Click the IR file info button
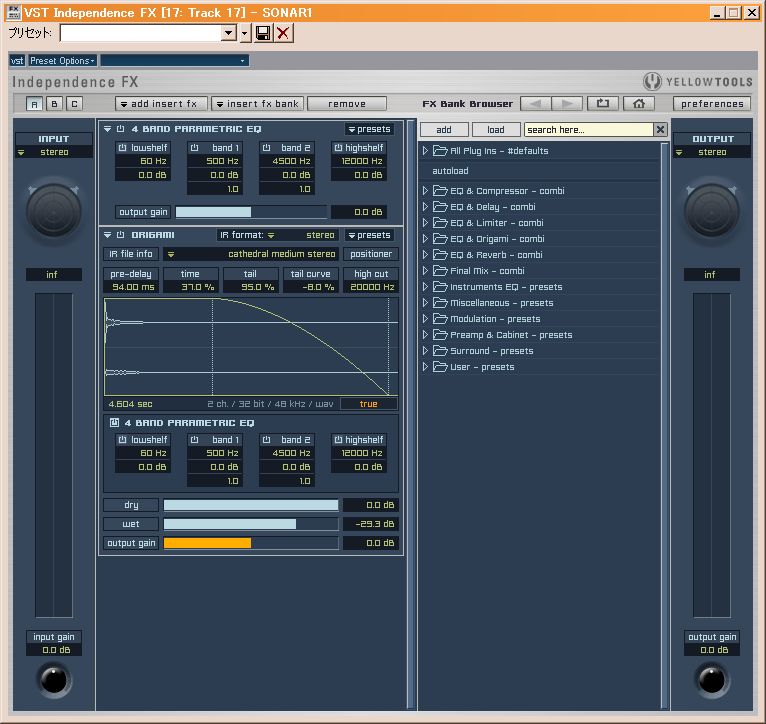 [x=131, y=254]
